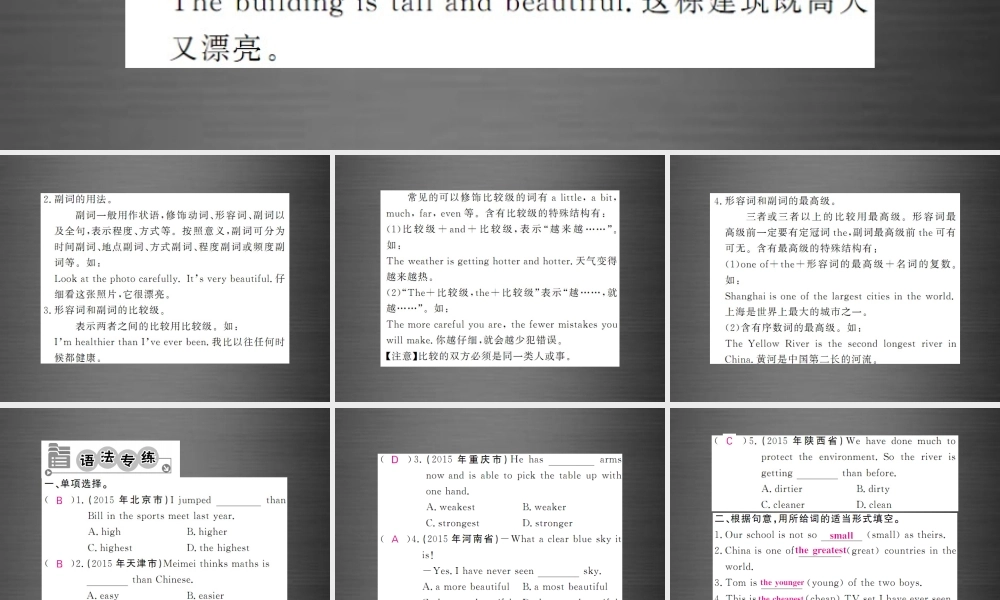Screen dimensions: 1000x600
Task: Click the notebook icon beside 语法专练 heading
Action: (60, 456)
